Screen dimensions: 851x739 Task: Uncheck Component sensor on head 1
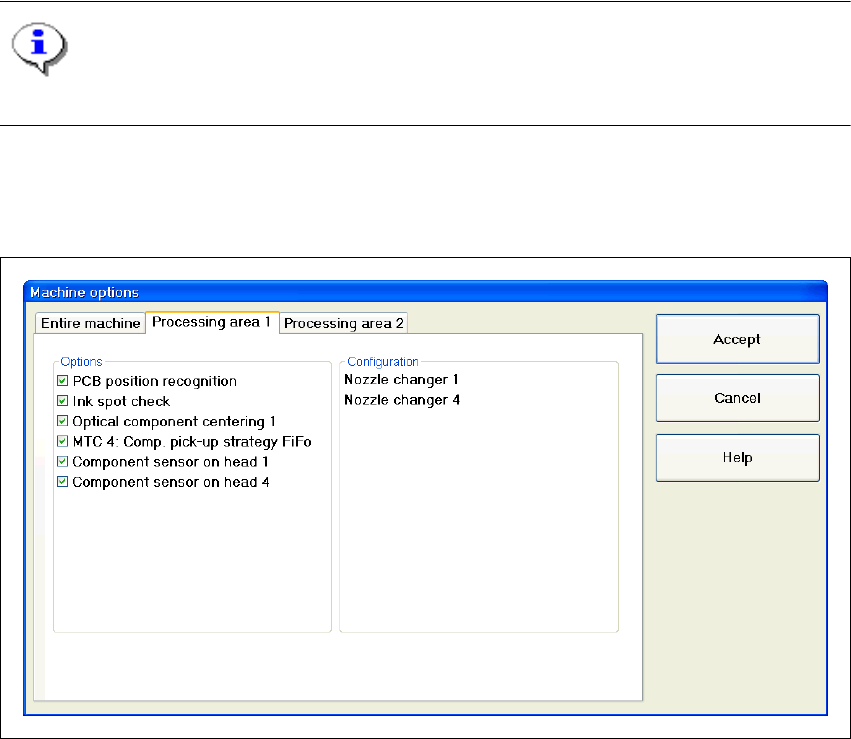click(63, 462)
